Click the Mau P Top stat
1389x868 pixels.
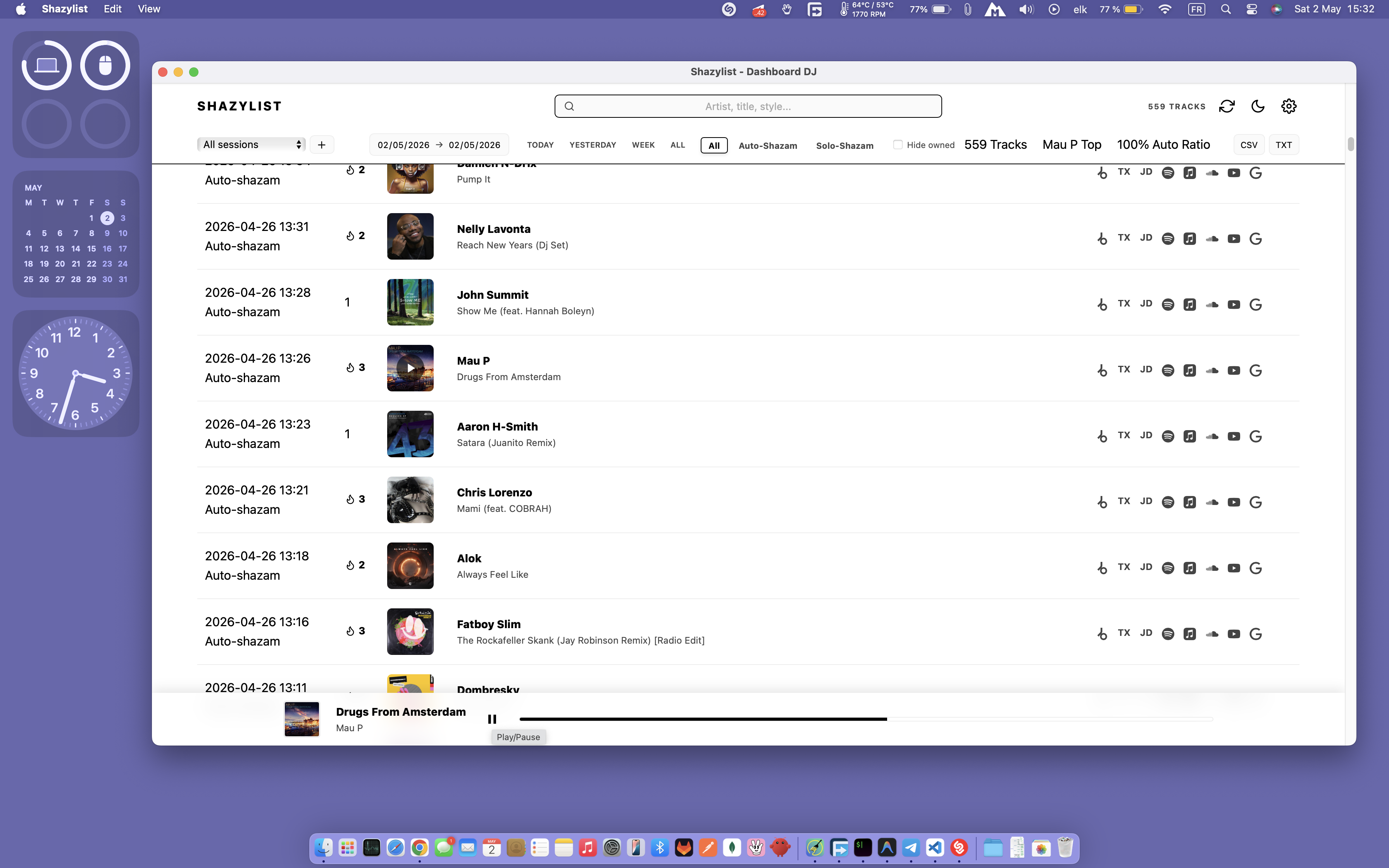click(x=1072, y=145)
